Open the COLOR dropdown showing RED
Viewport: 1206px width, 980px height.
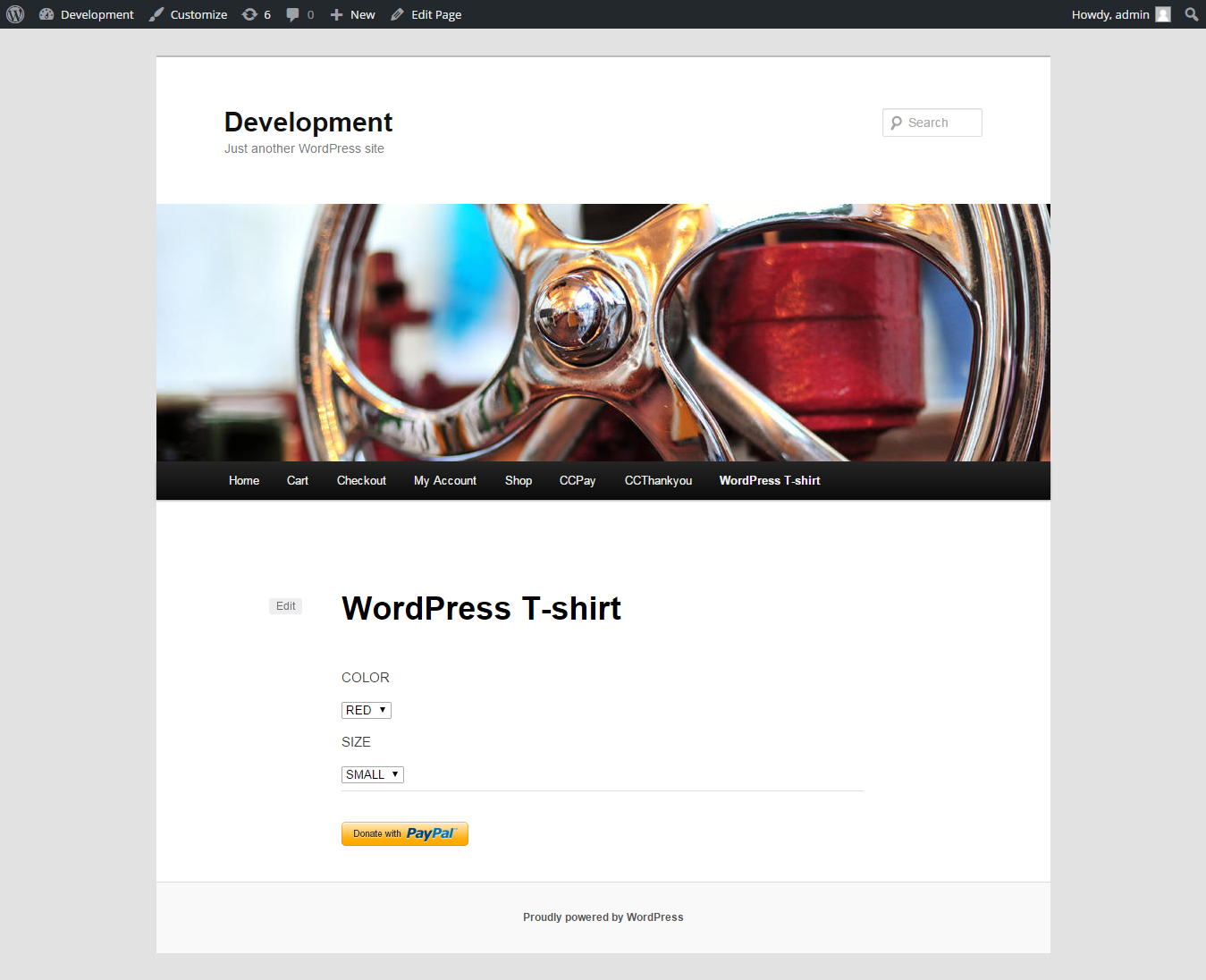(x=367, y=710)
